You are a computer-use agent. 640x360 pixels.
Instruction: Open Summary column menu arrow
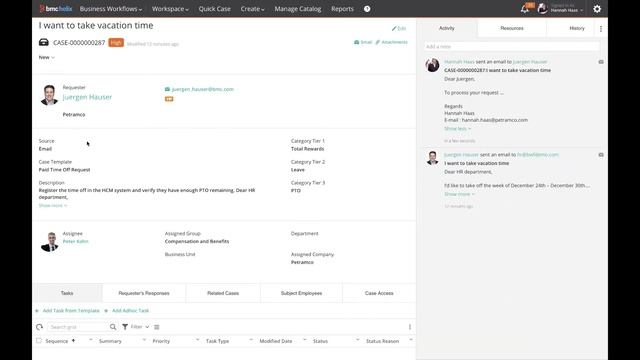[x=144, y=340]
